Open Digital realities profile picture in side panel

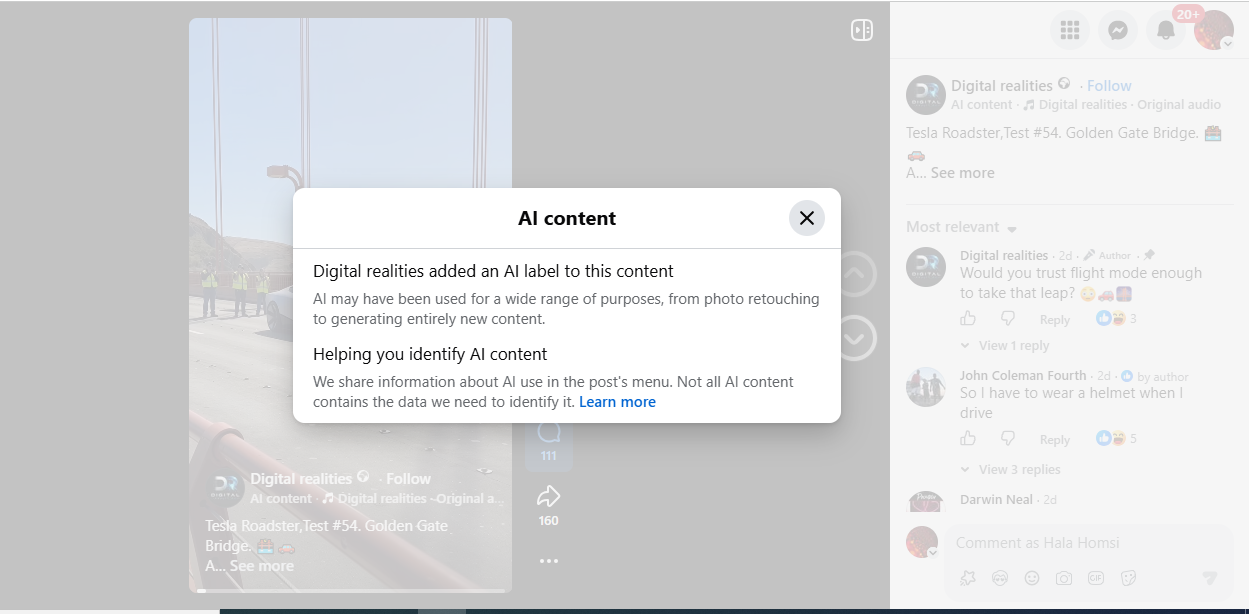click(x=926, y=95)
